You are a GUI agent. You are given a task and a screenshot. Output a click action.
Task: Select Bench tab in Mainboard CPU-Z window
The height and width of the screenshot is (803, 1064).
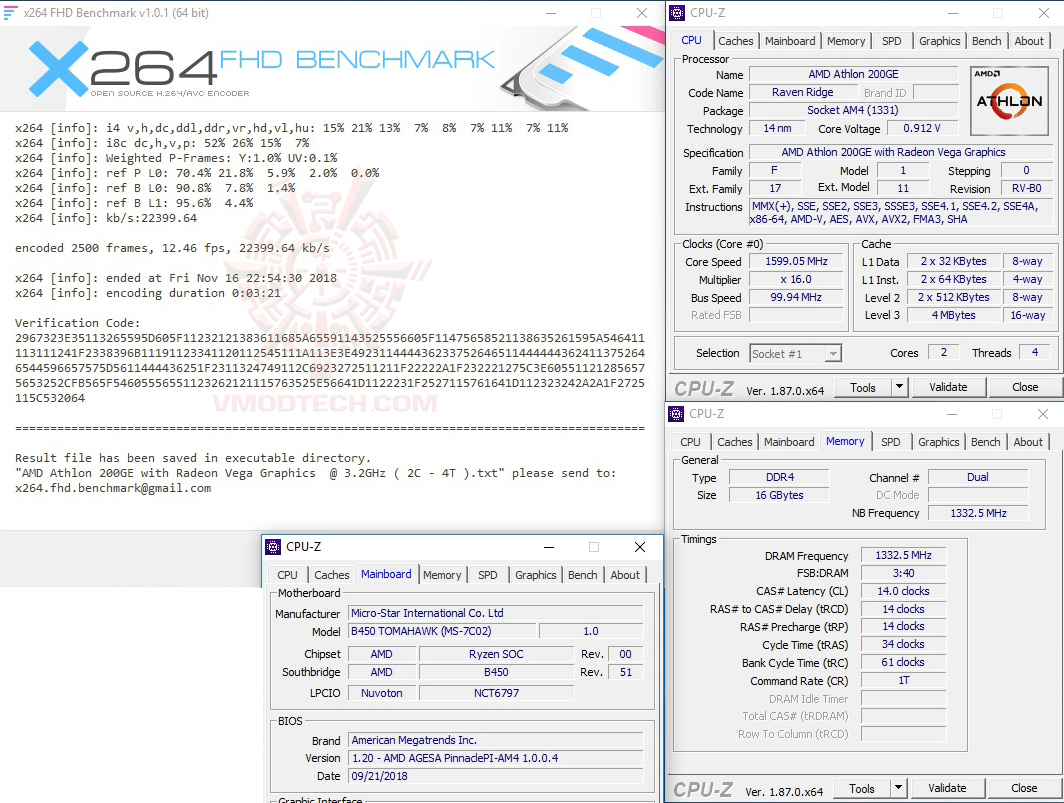tap(582, 575)
